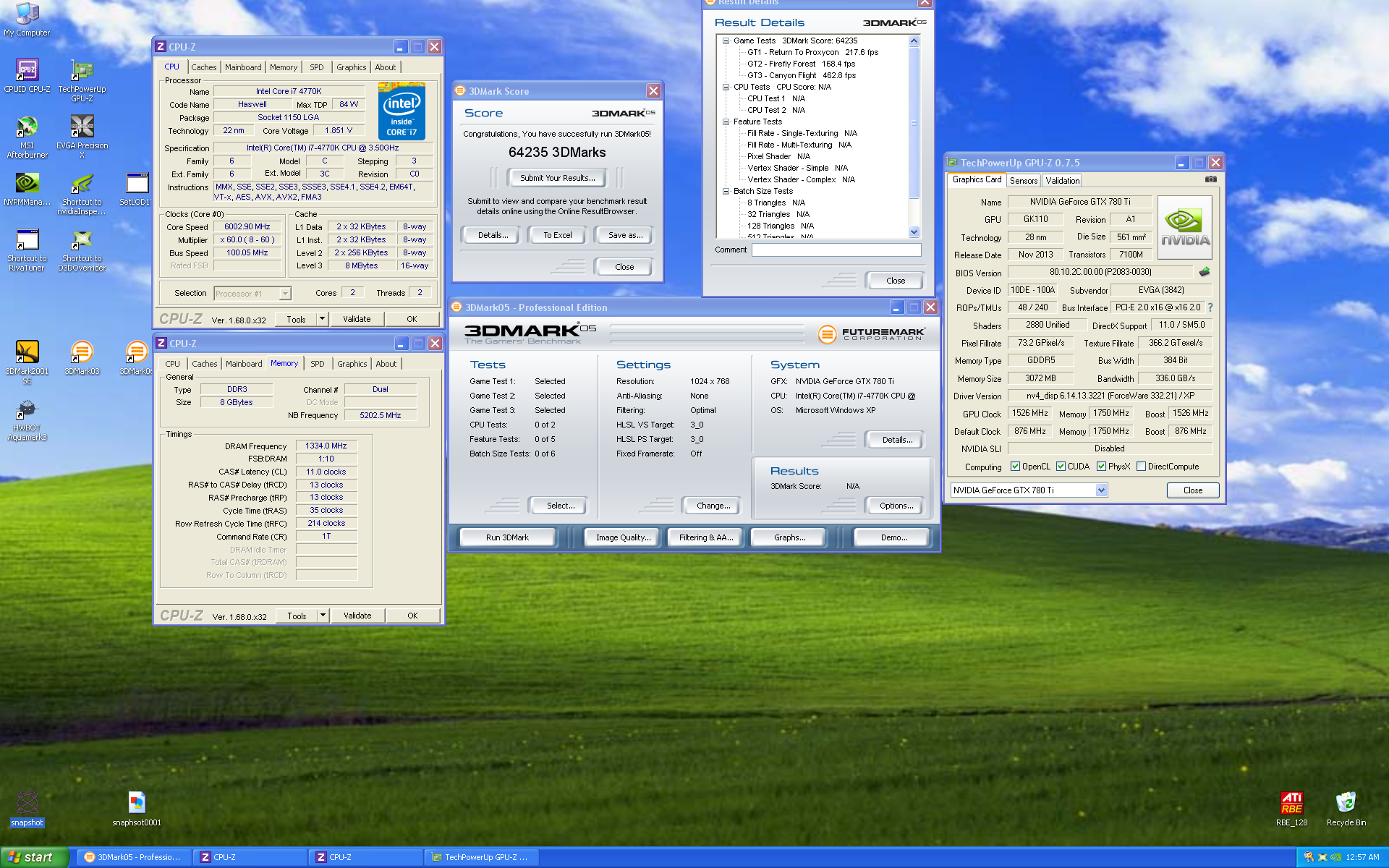The image size is (1389, 868).
Task: Click CPU-Z title bar Z icon in upper window
Action: pos(161,46)
